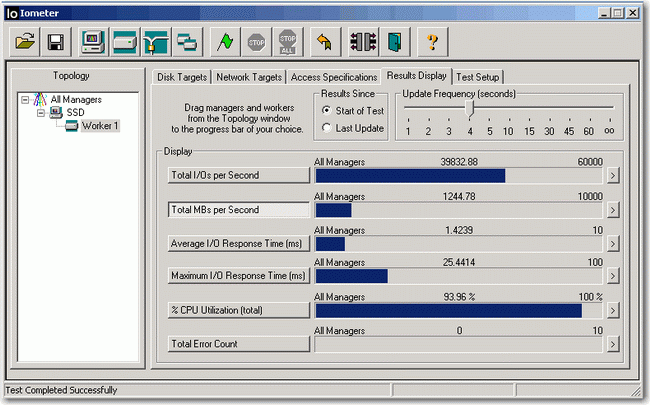Click the Total I/Os per Second progress bar
Viewport: 650px width, 405px height.
(x=458, y=176)
